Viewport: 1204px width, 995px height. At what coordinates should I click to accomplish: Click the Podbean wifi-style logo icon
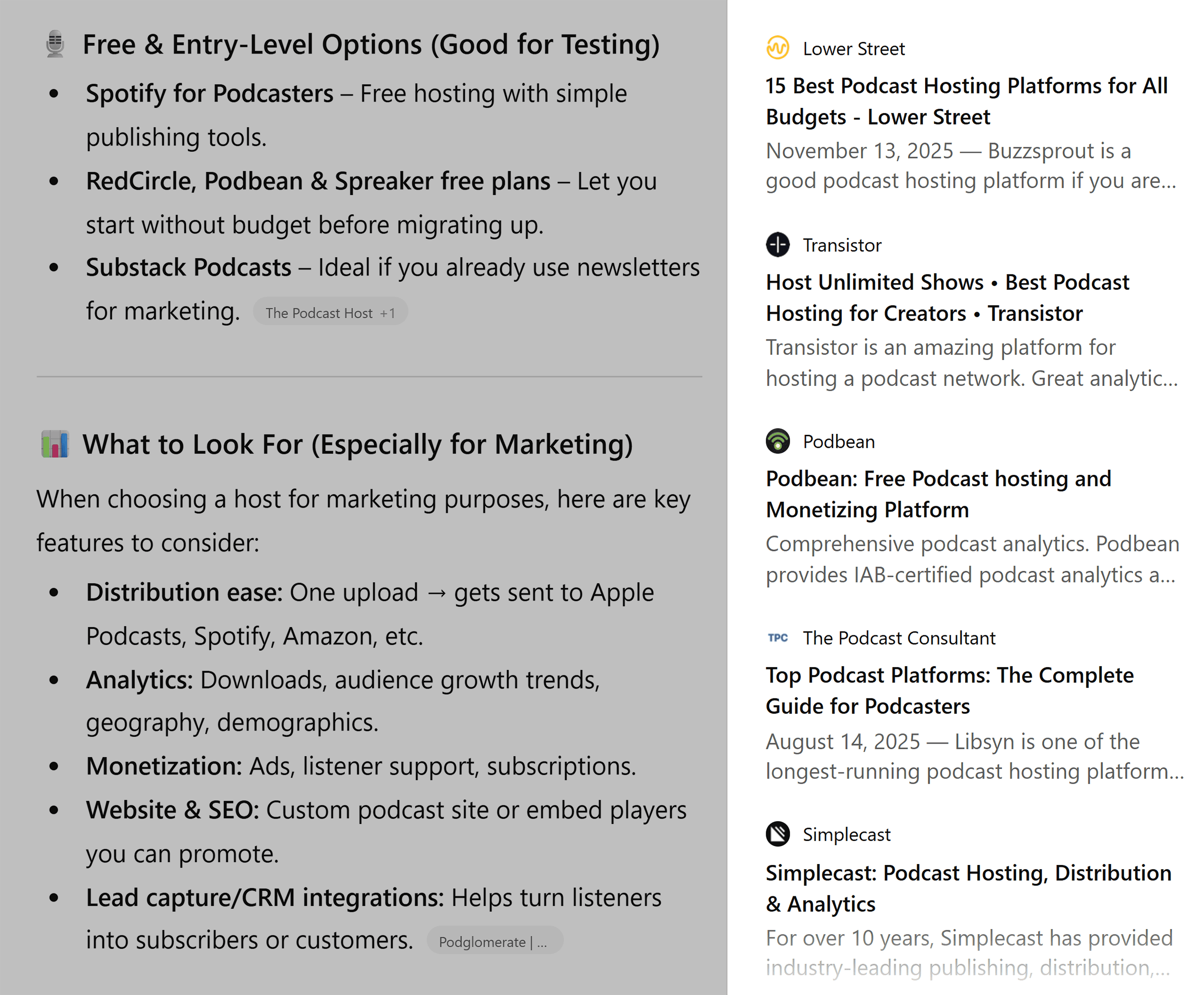[x=778, y=441]
